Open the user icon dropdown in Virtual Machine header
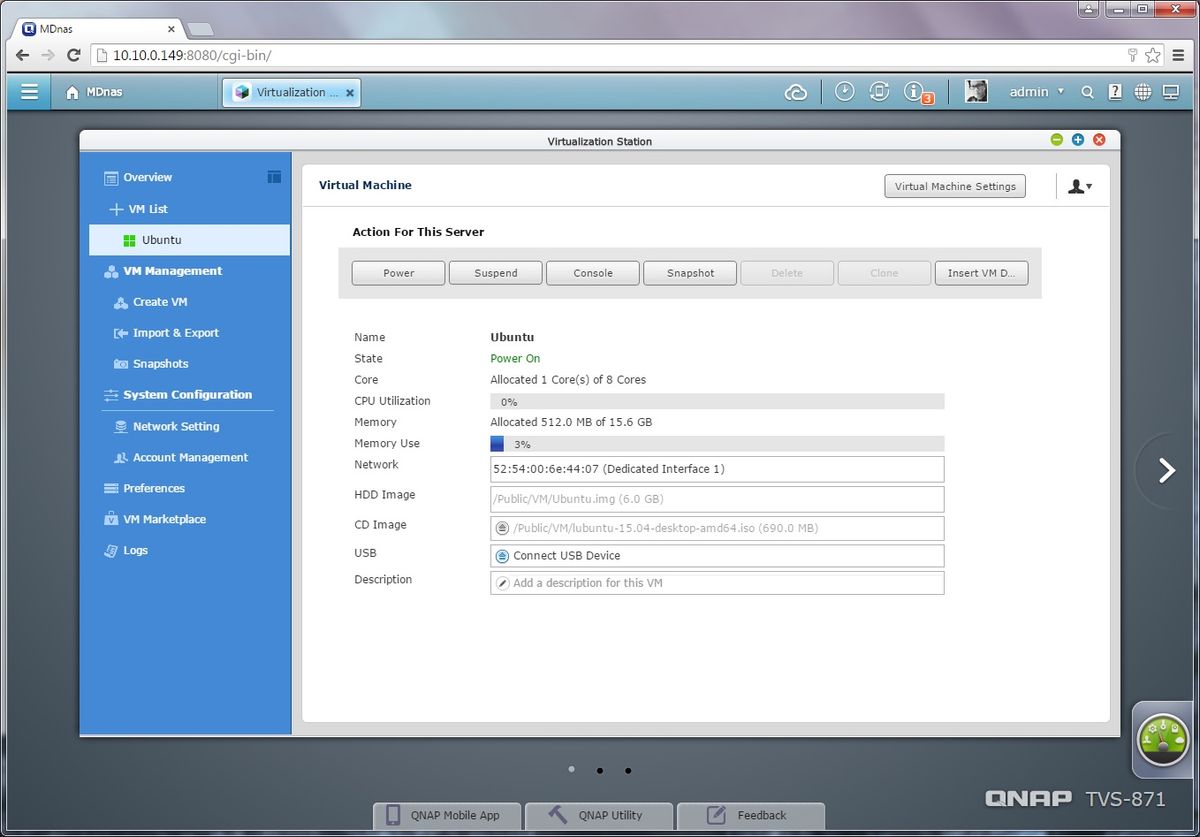This screenshot has width=1200, height=837. click(x=1079, y=186)
